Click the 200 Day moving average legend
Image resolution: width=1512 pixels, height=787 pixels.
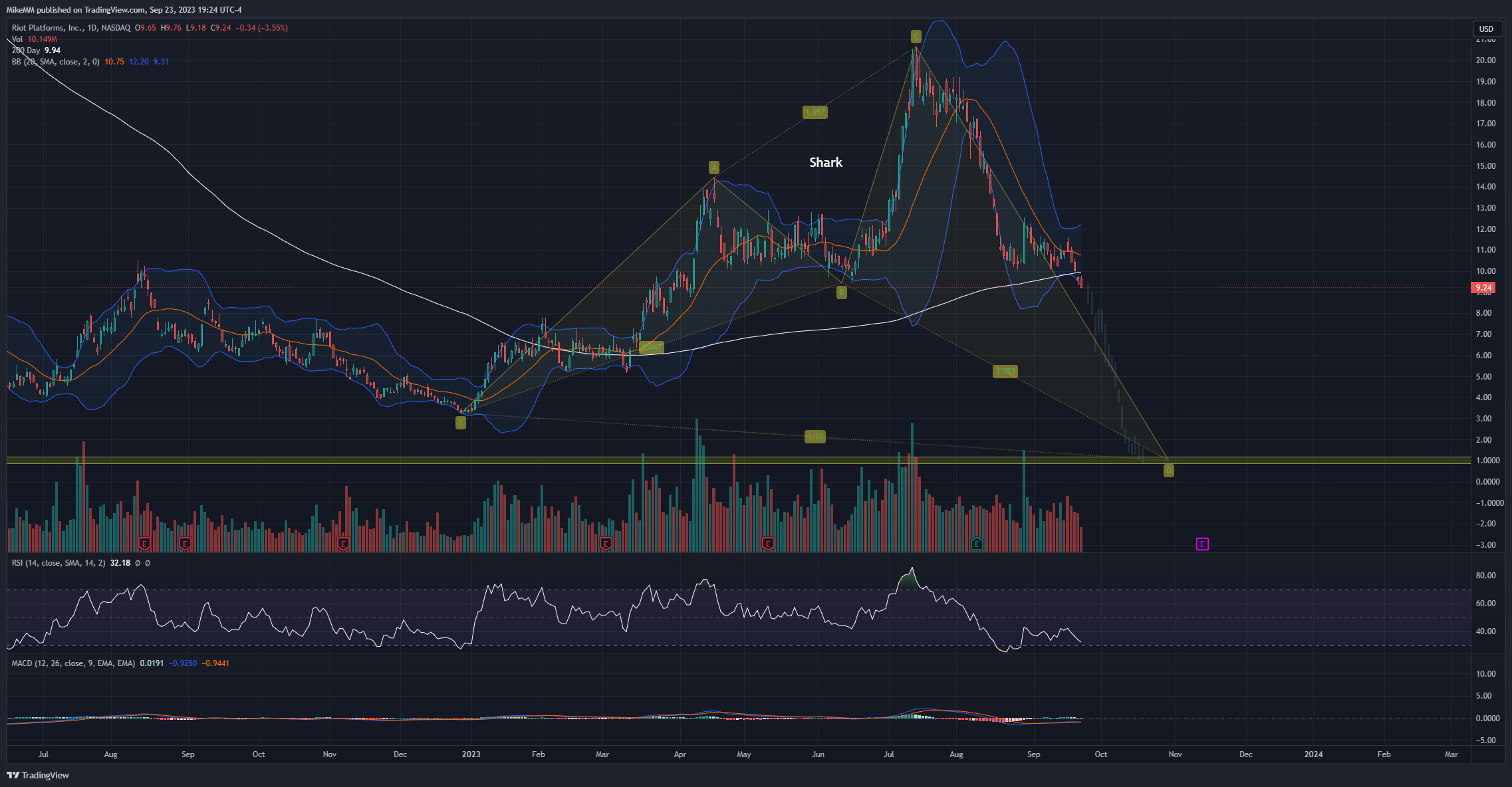pos(26,51)
